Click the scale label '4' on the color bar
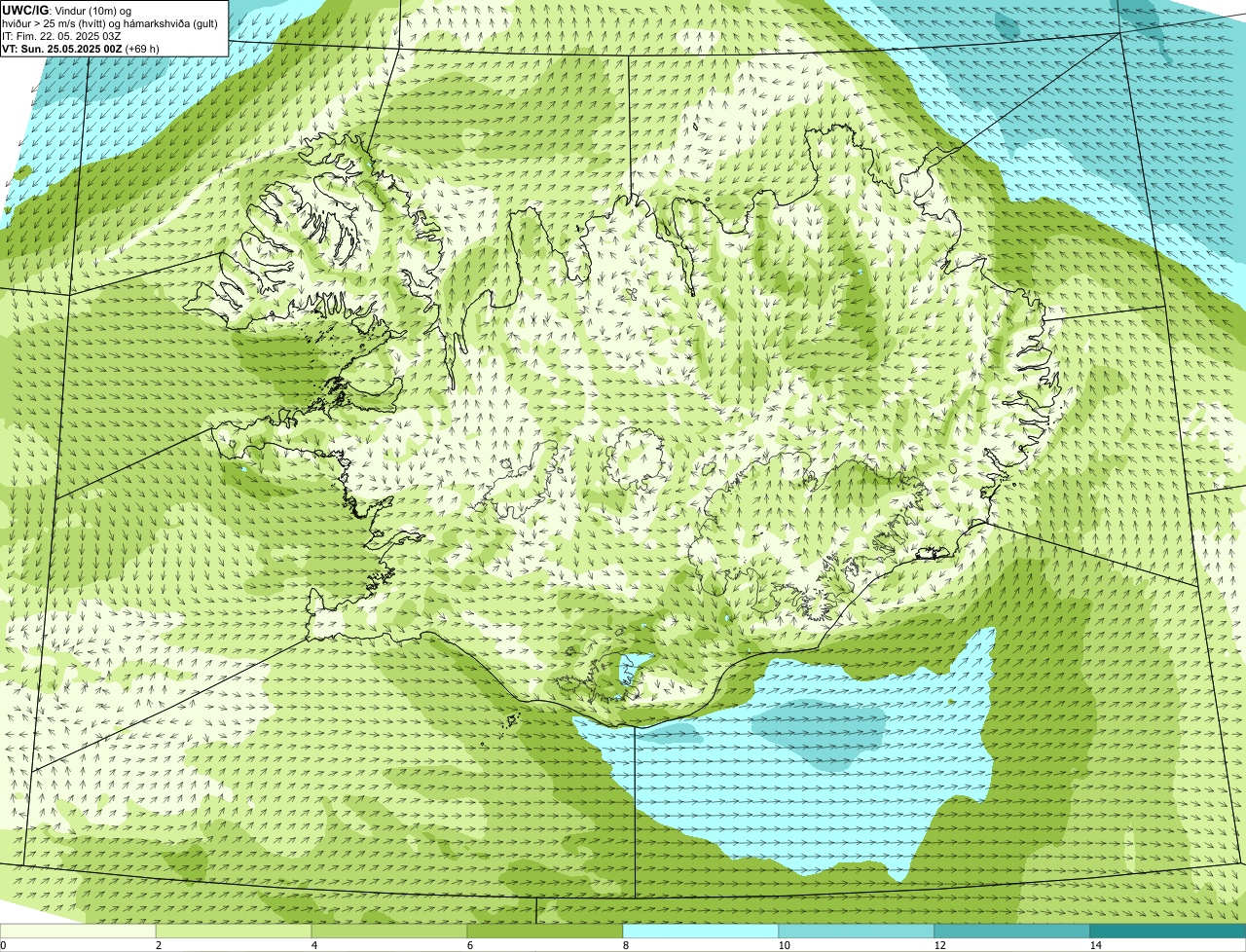Screen dimensions: 1246x952 [x=313, y=945]
